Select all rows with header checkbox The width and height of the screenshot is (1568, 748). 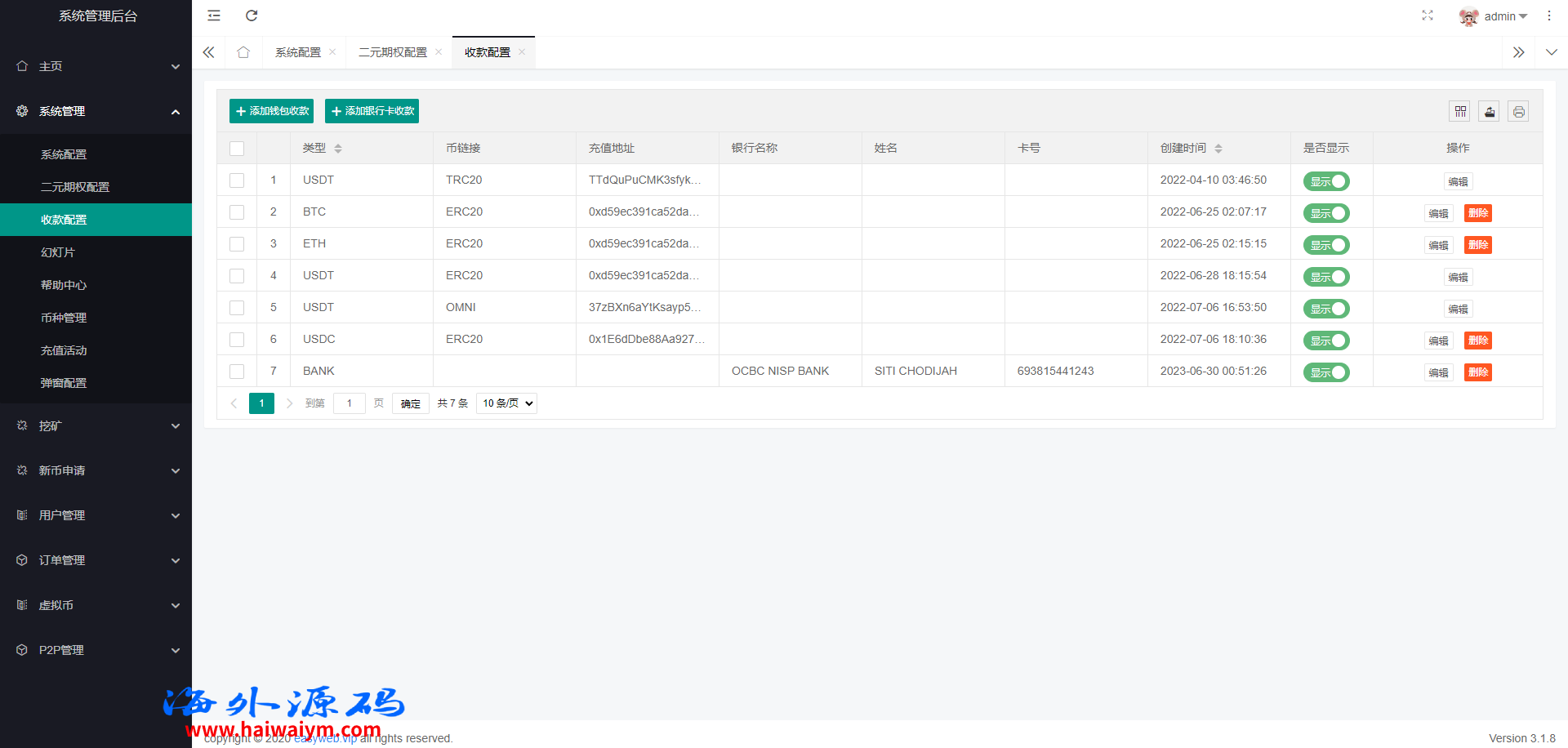[x=237, y=149]
